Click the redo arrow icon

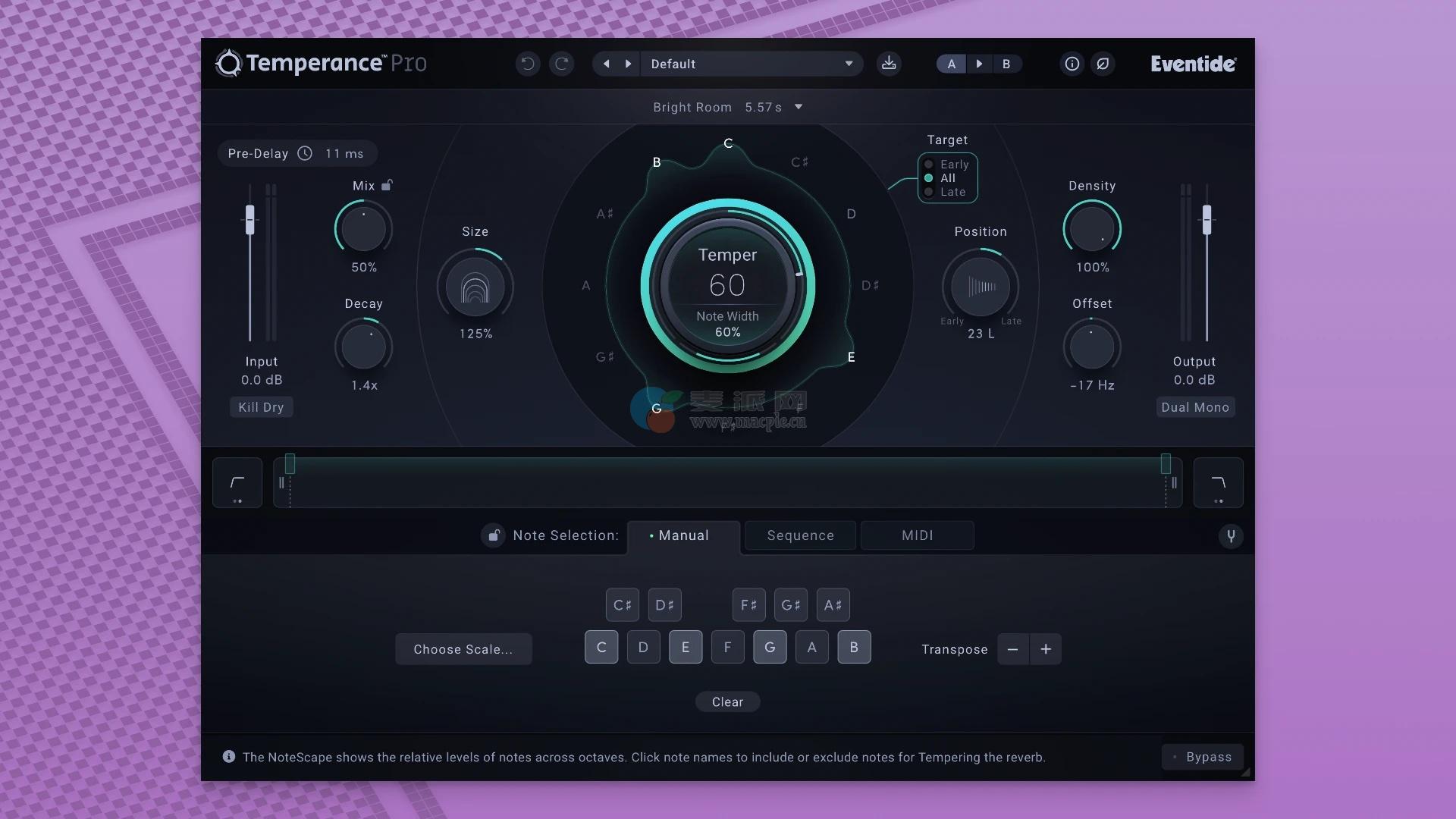coord(562,64)
